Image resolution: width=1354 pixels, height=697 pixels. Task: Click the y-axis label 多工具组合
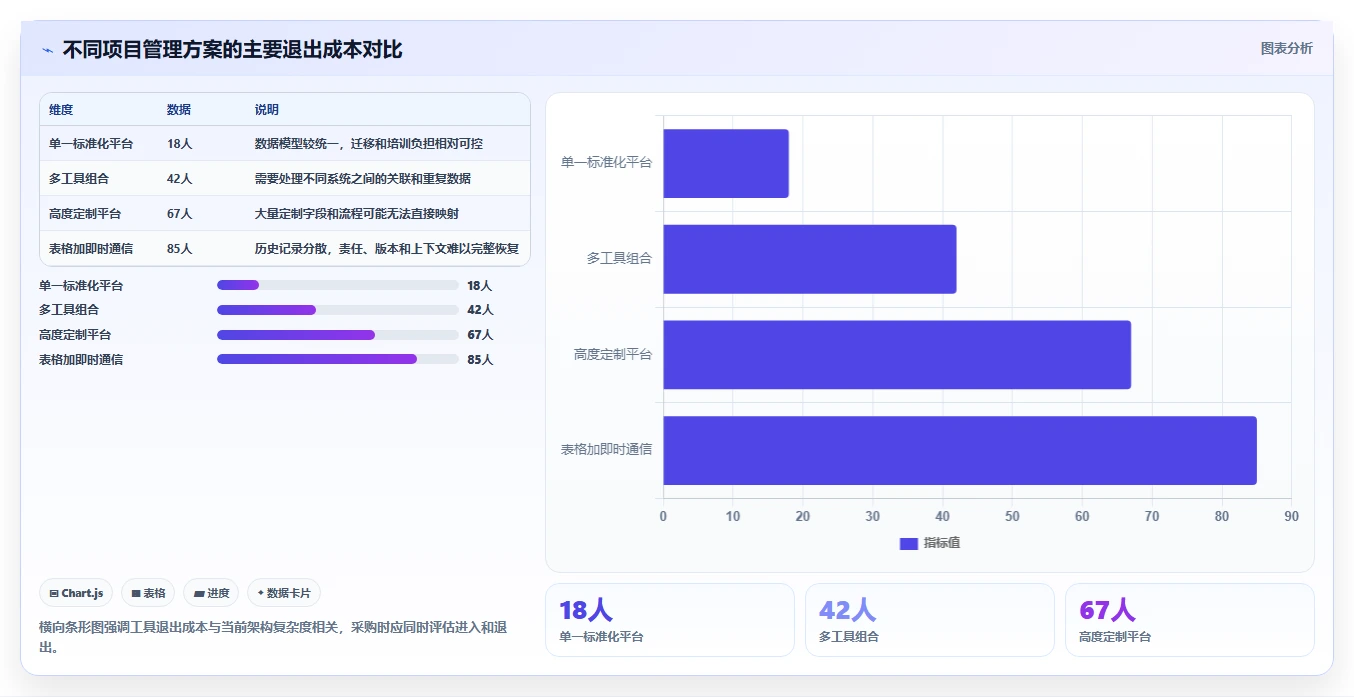619,259
